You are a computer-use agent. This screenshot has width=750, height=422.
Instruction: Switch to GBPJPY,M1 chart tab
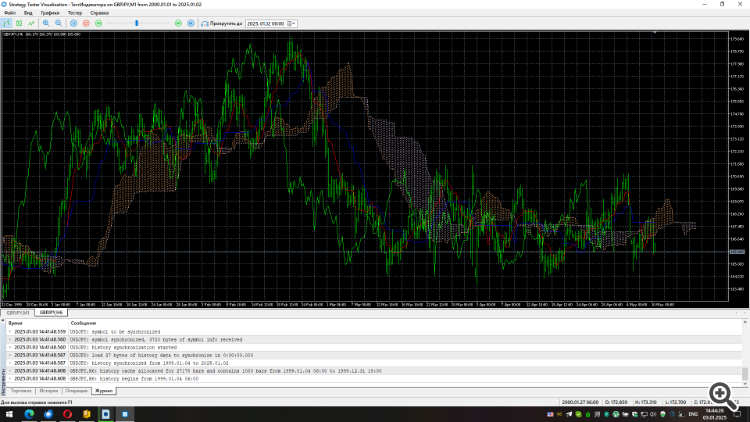pyautogui.click(x=18, y=312)
